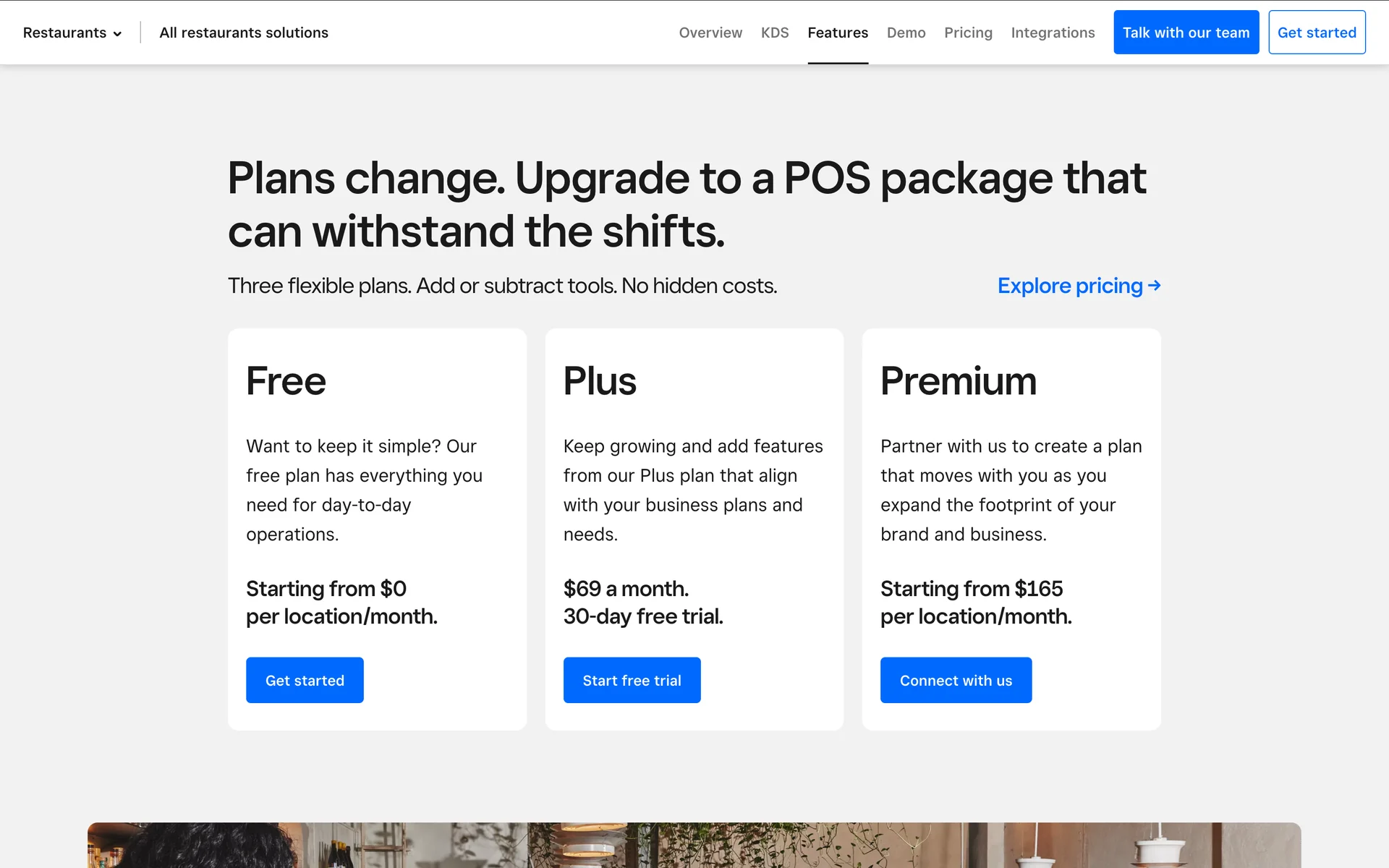Click Get started in the Free plan card
The width and height of the screenshot is (1389, 868).
coord(305,680)
